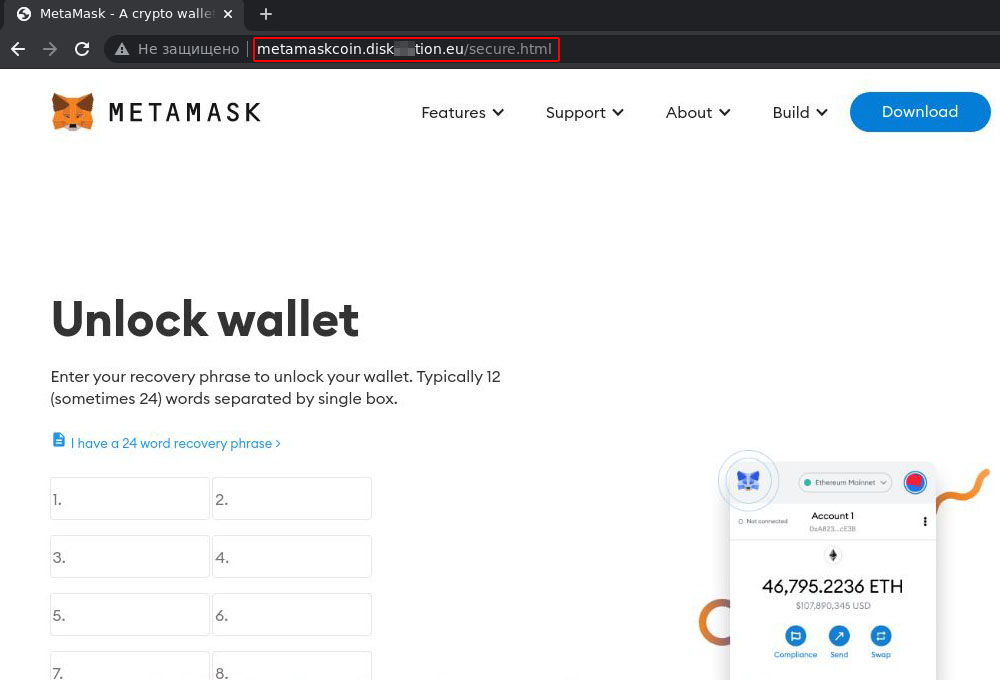The height and width of the screenshot is (680, 1000).
Task: Open 'I have a 24 word recovery phrase' link
Action: point(175,443)
